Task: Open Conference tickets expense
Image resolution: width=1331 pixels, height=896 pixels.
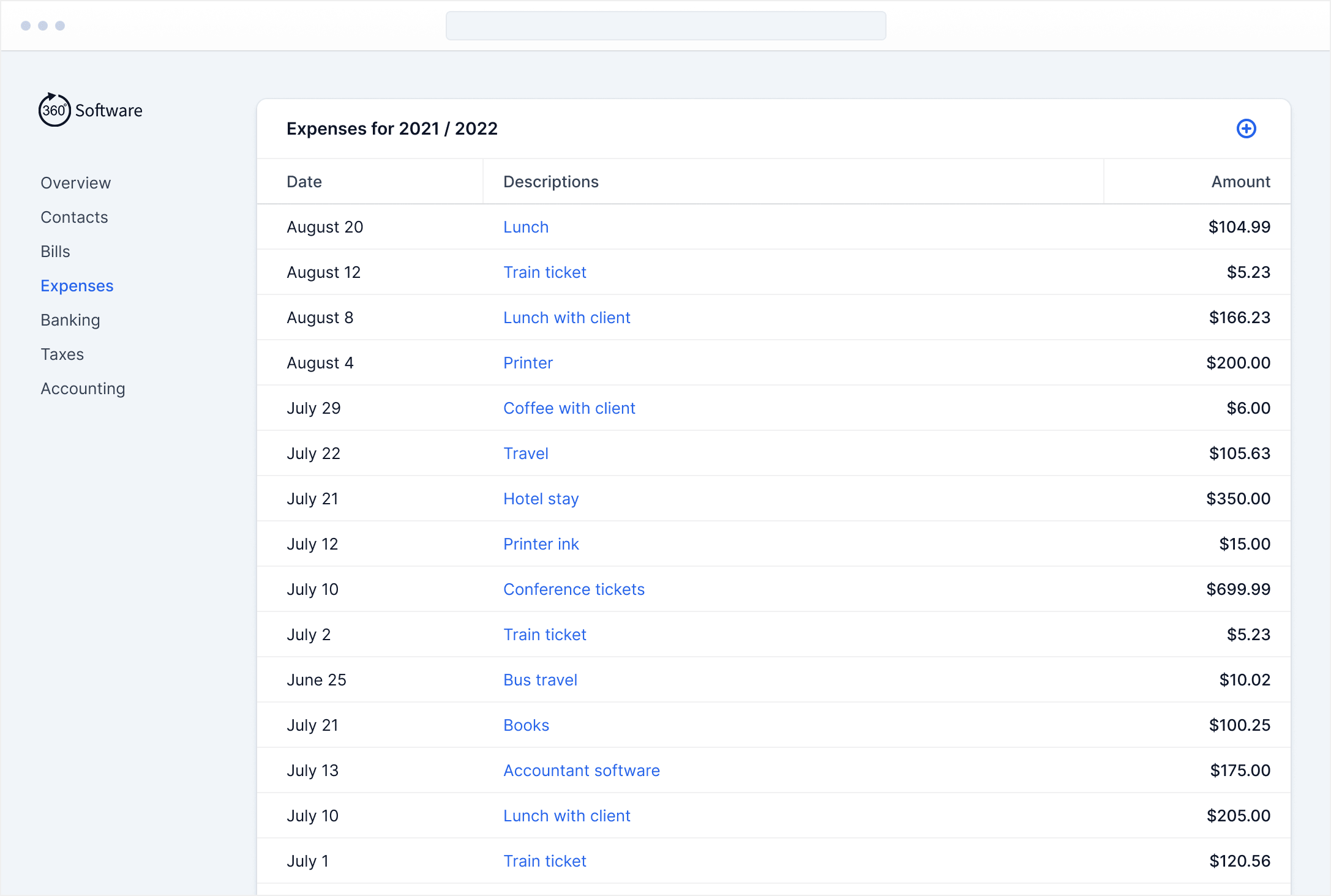Action: click(x=574, y=589)
